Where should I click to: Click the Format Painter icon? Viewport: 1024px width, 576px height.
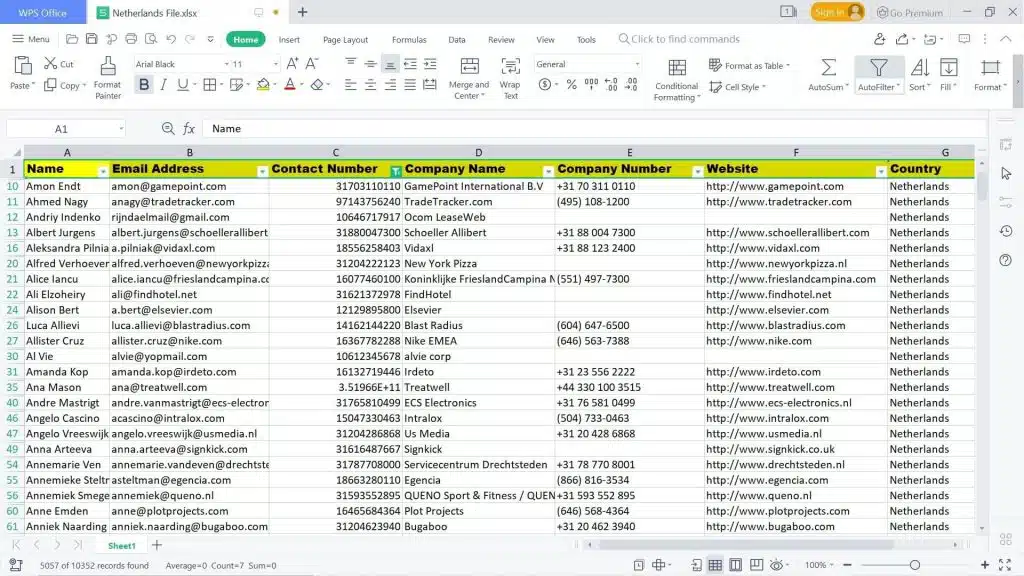(107, 67)
